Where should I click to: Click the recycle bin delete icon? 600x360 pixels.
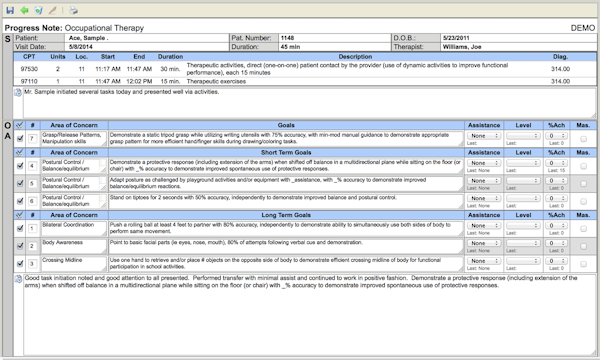[38, 10]
